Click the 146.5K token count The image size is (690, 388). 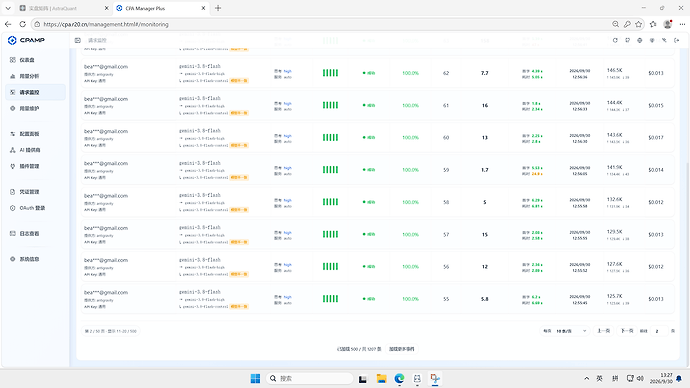614,70
